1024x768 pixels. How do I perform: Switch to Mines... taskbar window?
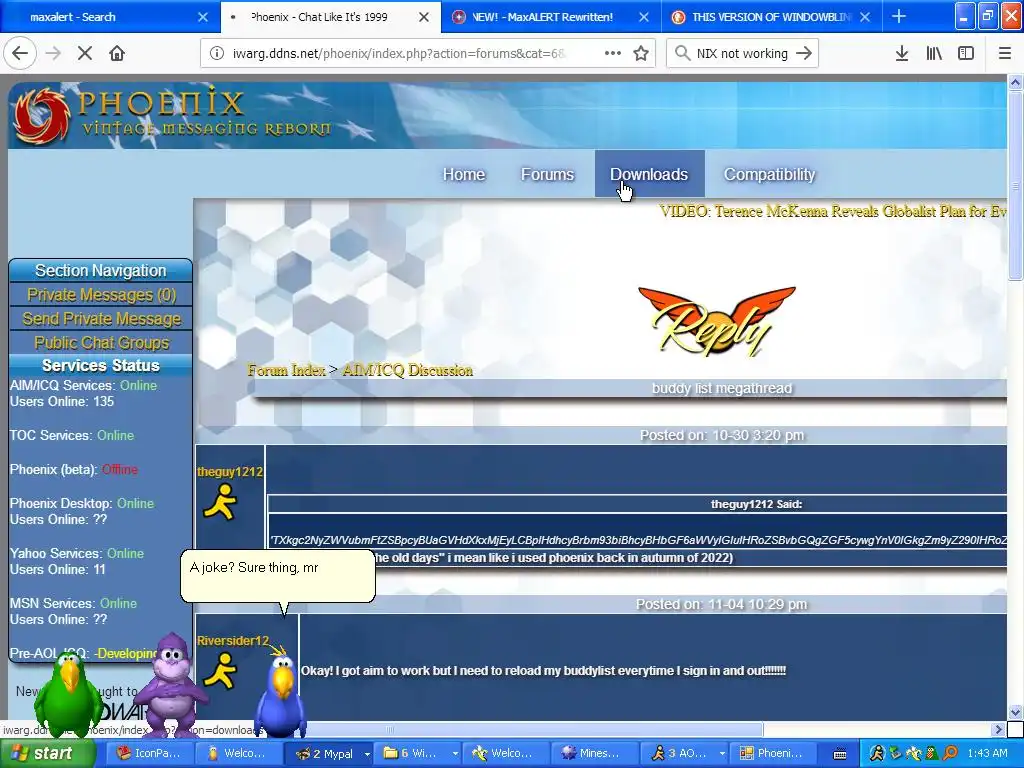[593, 753]
